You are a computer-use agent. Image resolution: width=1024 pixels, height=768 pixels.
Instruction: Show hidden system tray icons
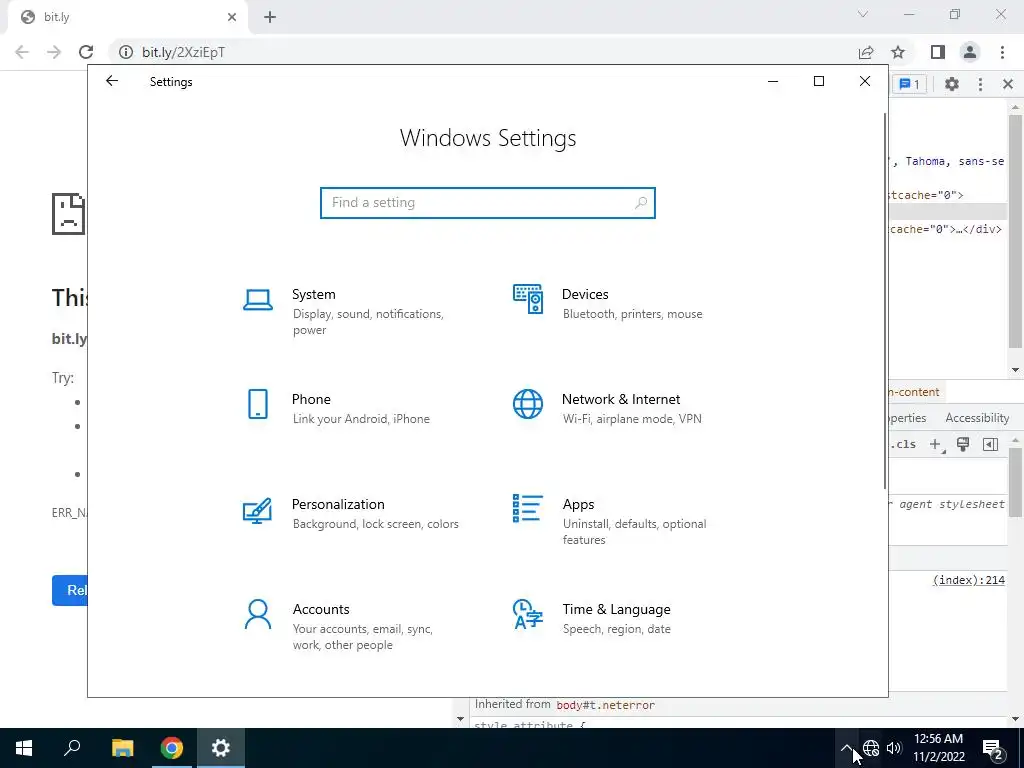846,748
